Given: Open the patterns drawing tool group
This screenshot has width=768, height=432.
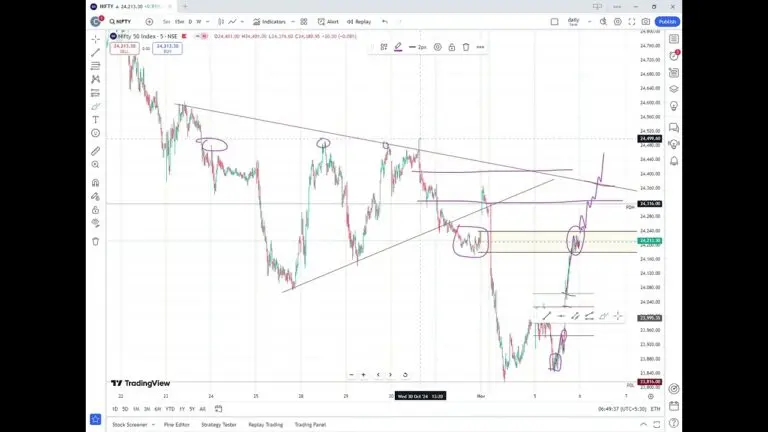Looking at the screenshot, I should (96, 79).
